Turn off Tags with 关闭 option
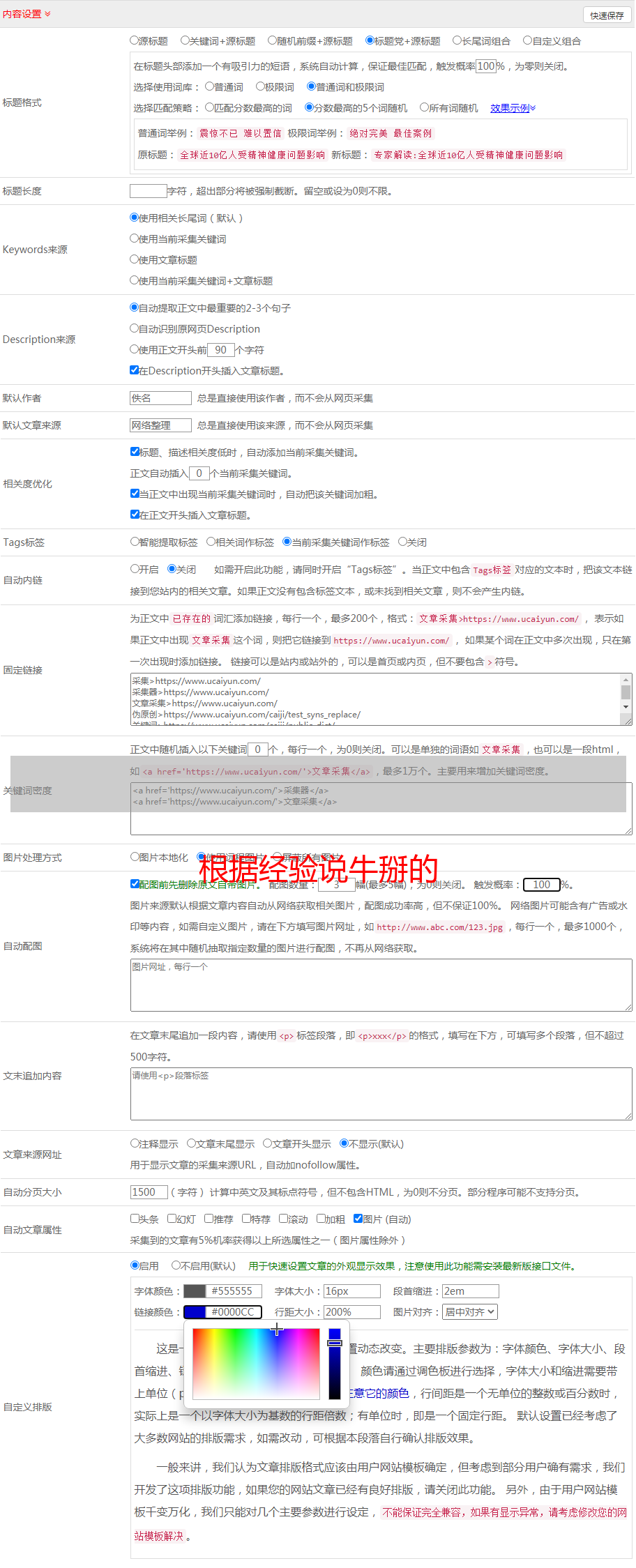The height and width of the screenshot is (1568, 636). click(403, 542)
